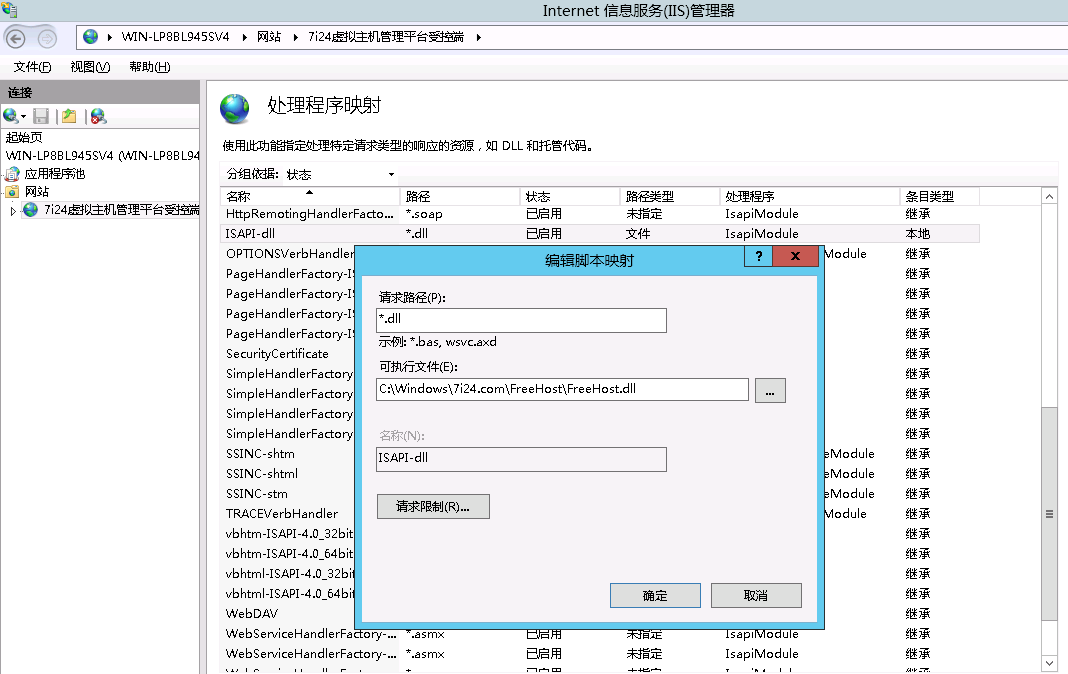Click the folder up-level icon in Connections toolbar
This screenshot has width=1068, height=674.
click(69, 116)
